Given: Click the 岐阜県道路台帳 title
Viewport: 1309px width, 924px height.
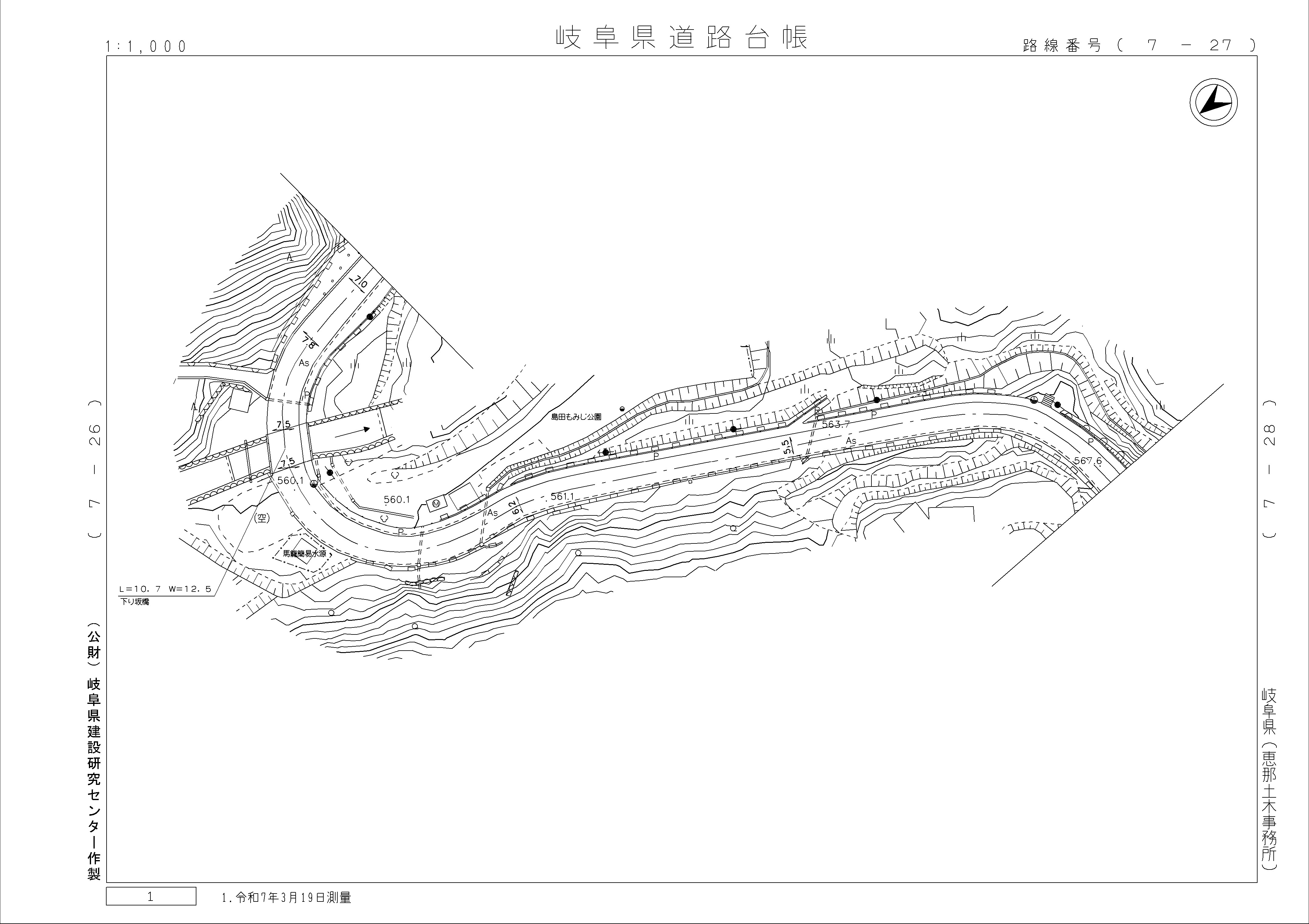Looking at the screenshot, I should coord(681,38).
